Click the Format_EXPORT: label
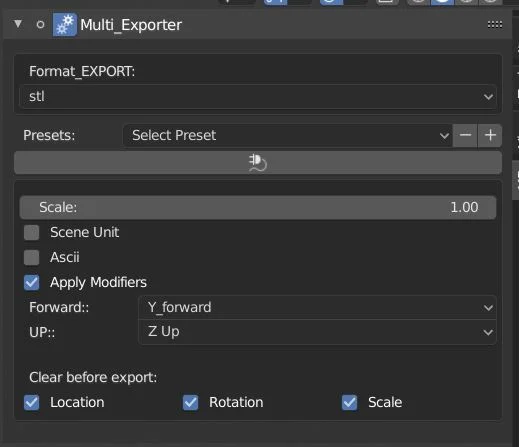Image resolution: width=519 pixels, height=447 pixels. 82,71
